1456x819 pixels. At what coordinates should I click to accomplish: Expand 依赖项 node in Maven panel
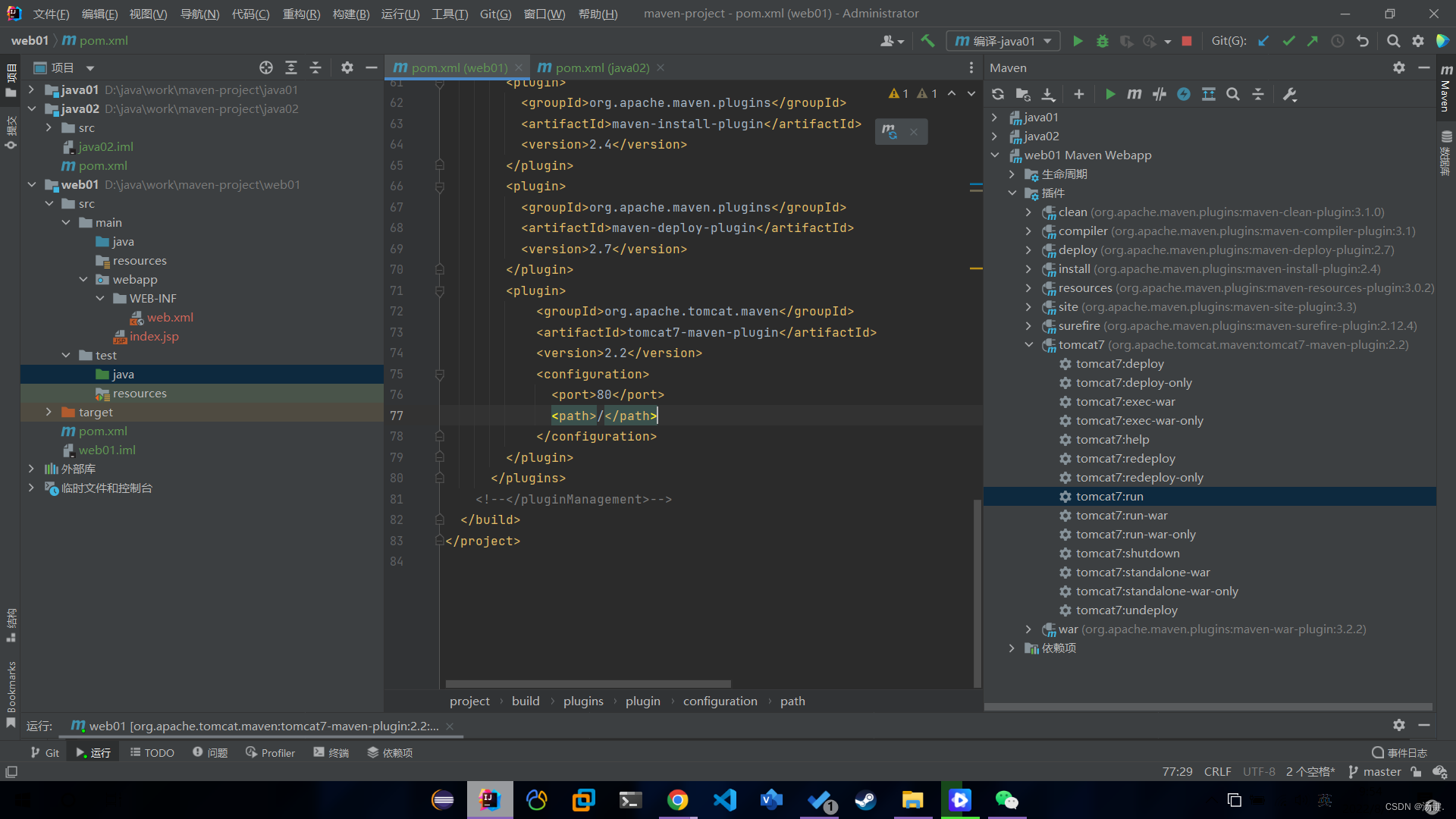1012,648
